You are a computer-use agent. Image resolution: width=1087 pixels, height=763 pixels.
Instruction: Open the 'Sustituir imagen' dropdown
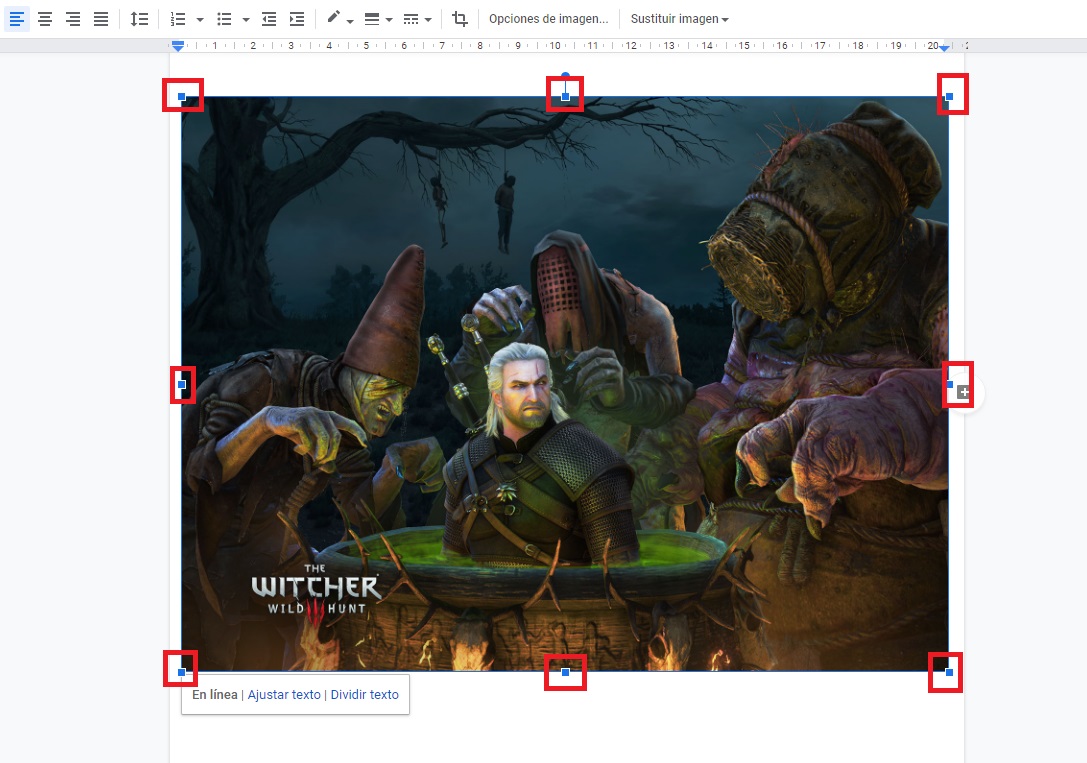[679, 19]
